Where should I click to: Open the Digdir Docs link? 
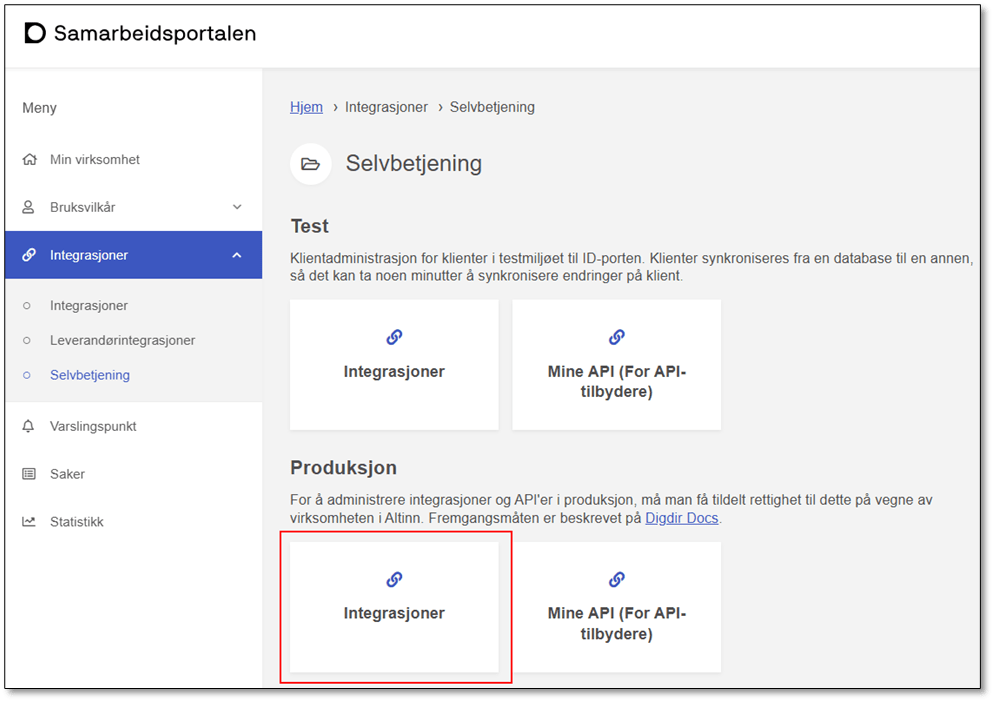click(681, 518)
